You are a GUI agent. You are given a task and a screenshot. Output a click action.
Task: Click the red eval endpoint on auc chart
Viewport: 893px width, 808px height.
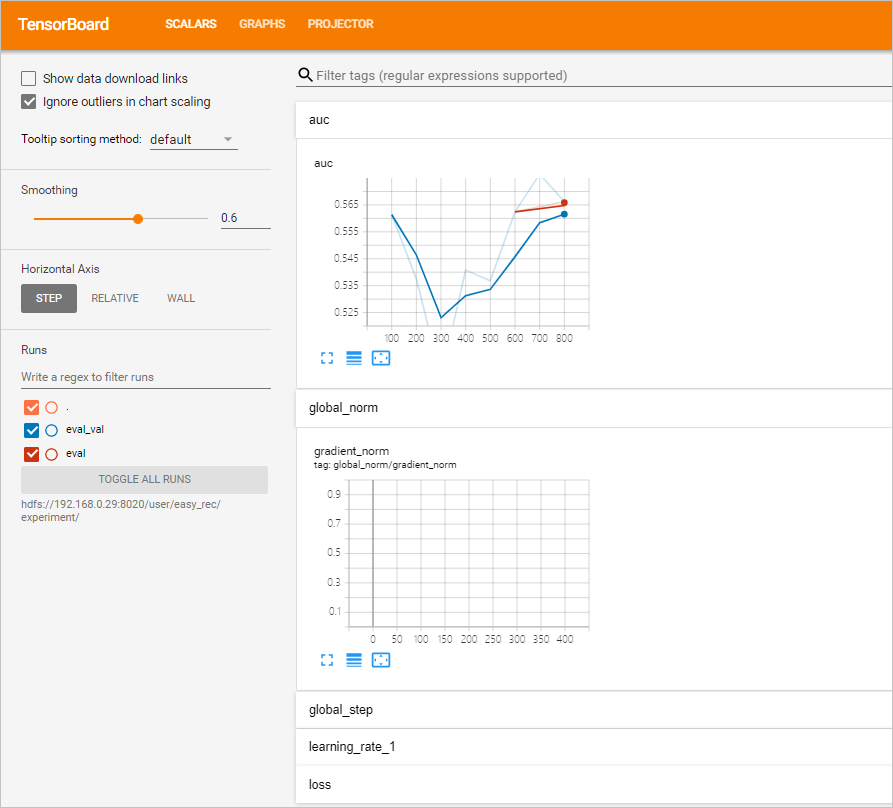564,203
